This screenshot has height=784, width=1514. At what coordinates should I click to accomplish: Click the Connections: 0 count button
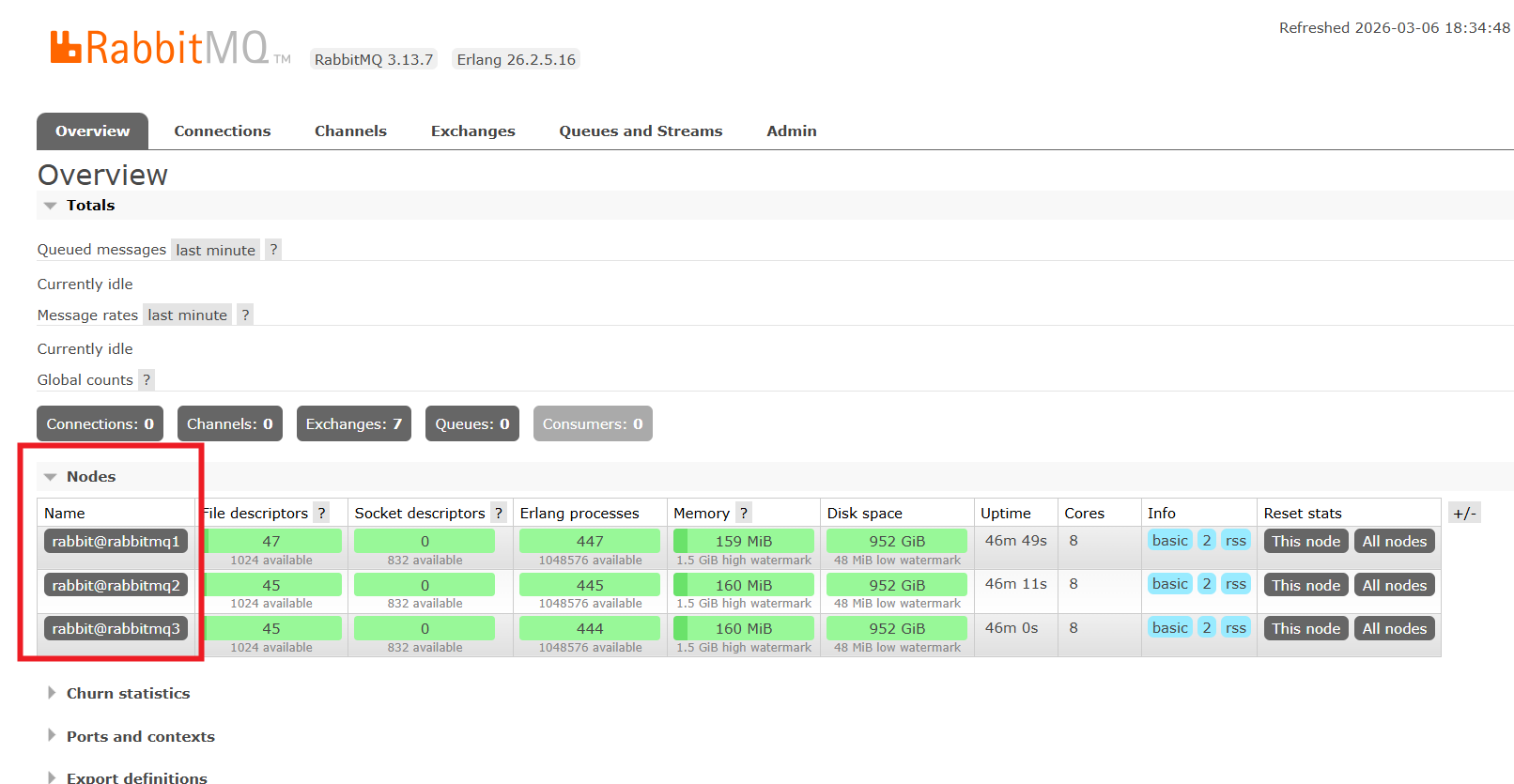[100, 423]
